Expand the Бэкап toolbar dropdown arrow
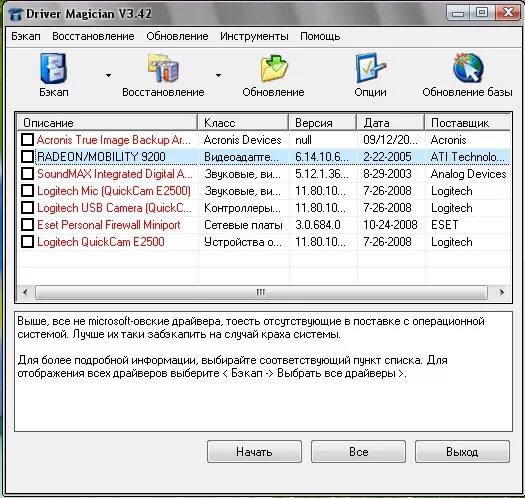The height and width of the screenshot is (498, 525). [108, 75]
